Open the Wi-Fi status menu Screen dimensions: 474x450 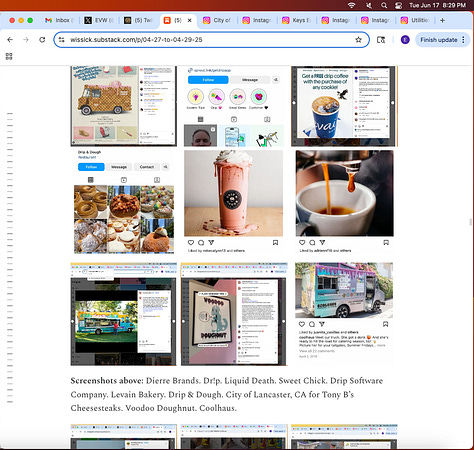click(x=351, y=5)
